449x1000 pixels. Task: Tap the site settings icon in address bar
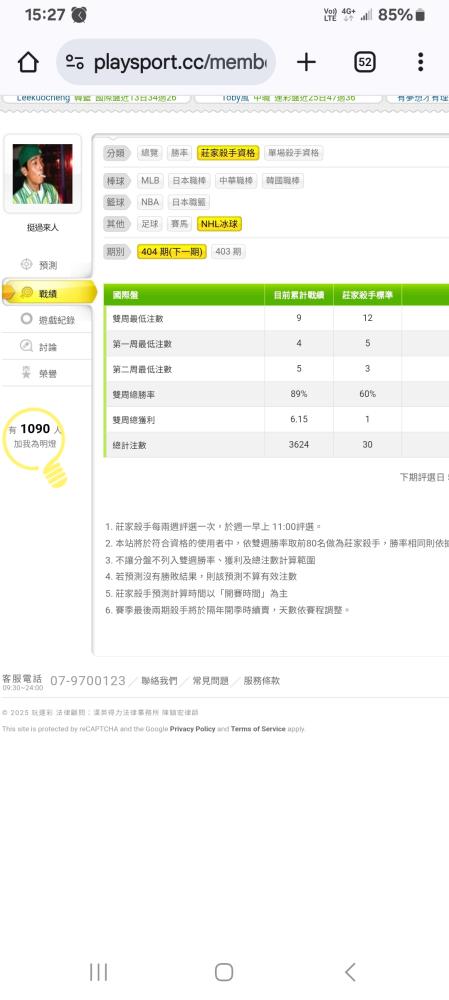point(75,62)
